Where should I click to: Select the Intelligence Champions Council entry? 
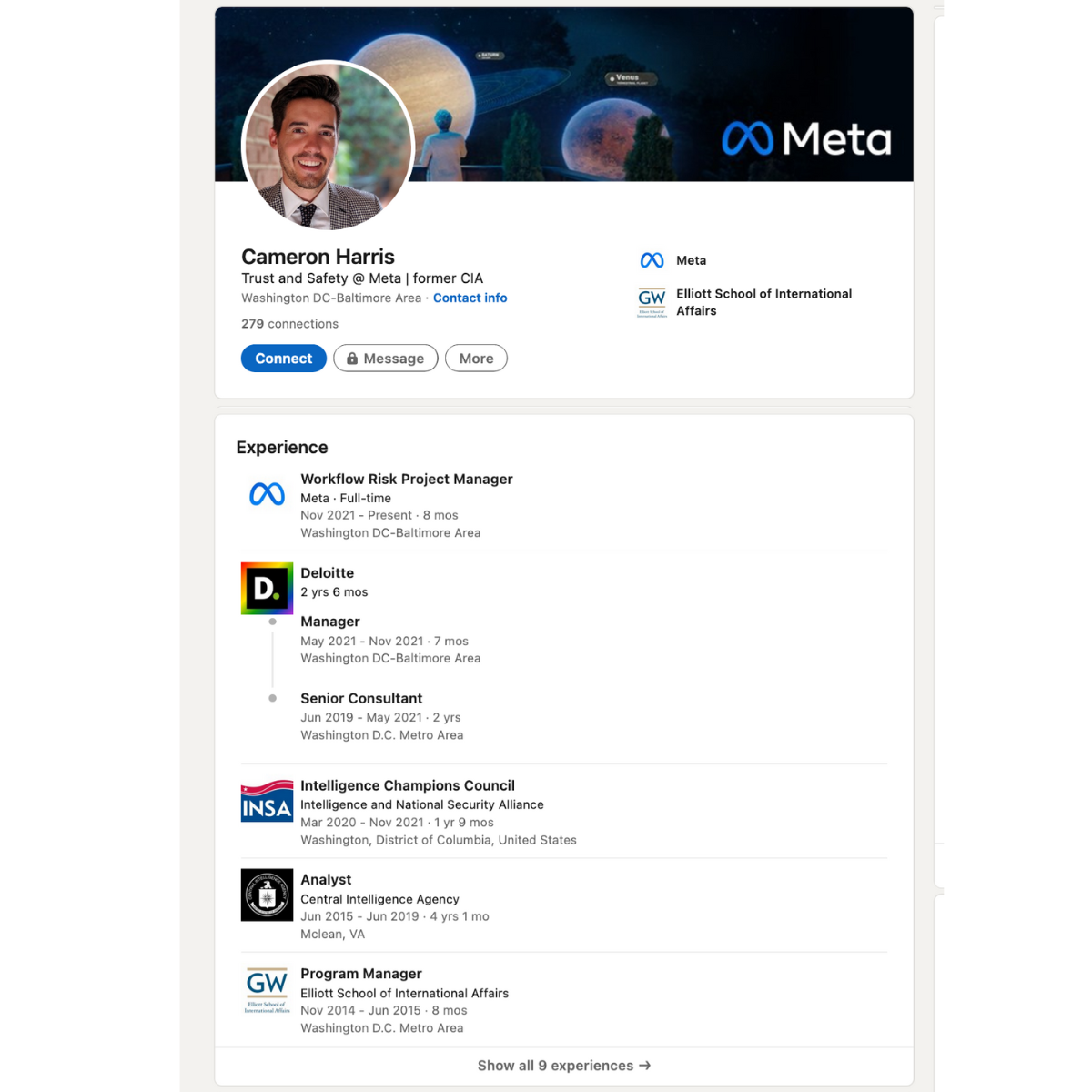407,785
